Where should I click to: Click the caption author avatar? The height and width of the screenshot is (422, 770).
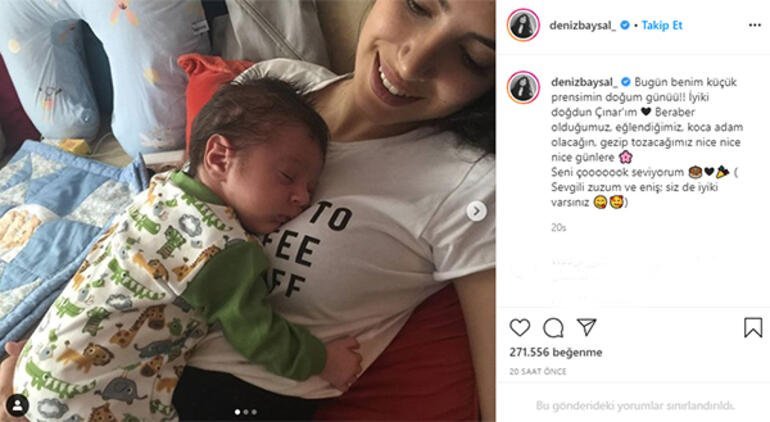pos(523,87)
